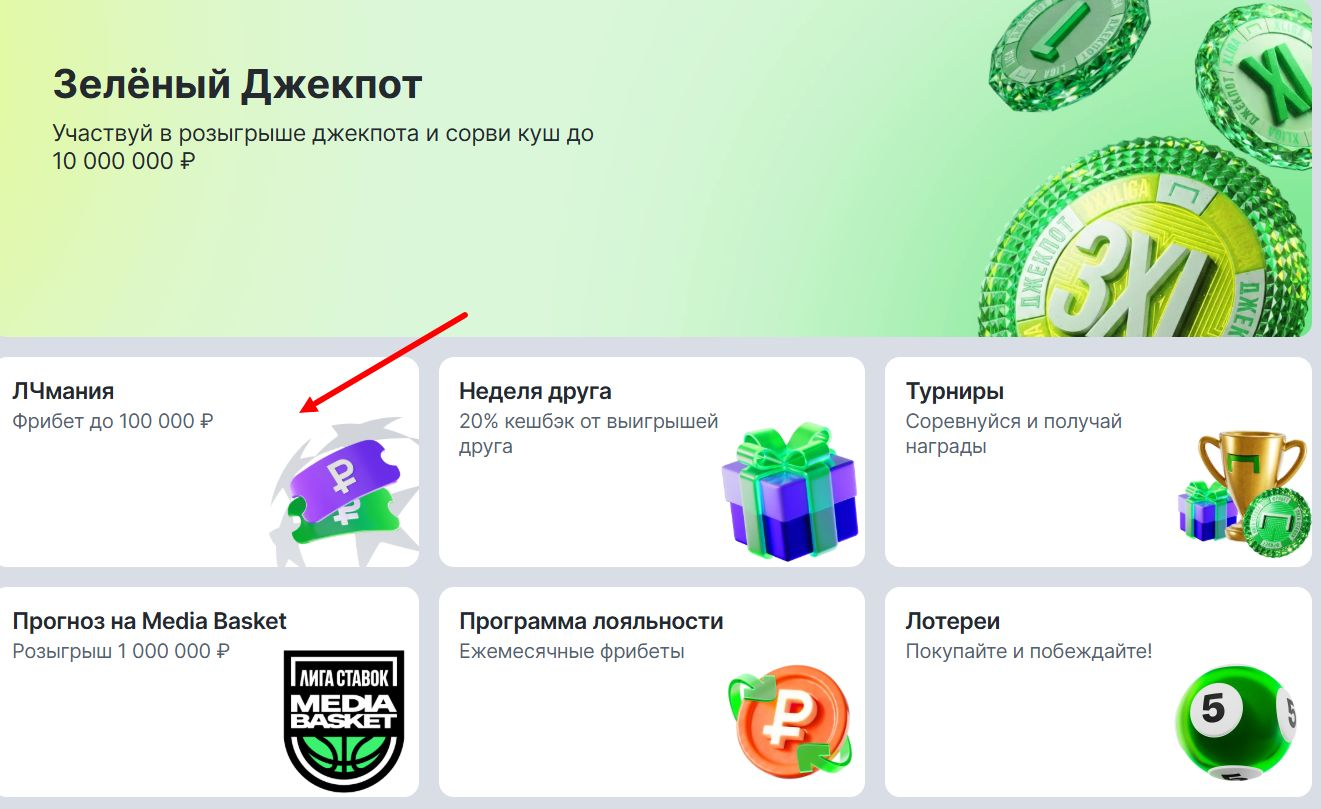Click the Liga Stavok Media Basket logo
This screenshot has height=809, width=1321.
(344, 720)
